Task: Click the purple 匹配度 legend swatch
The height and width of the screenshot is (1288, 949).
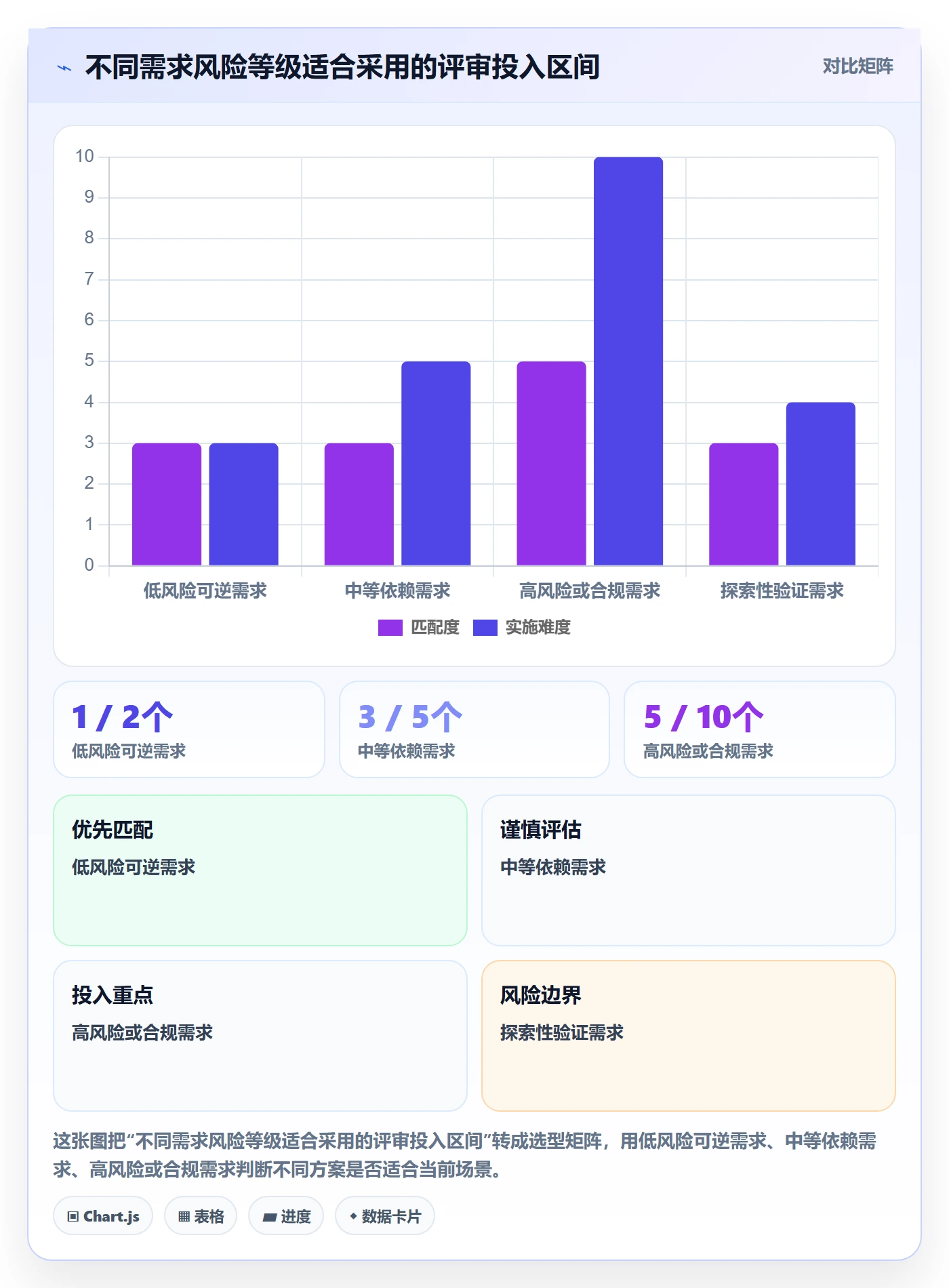Action: 390,628
